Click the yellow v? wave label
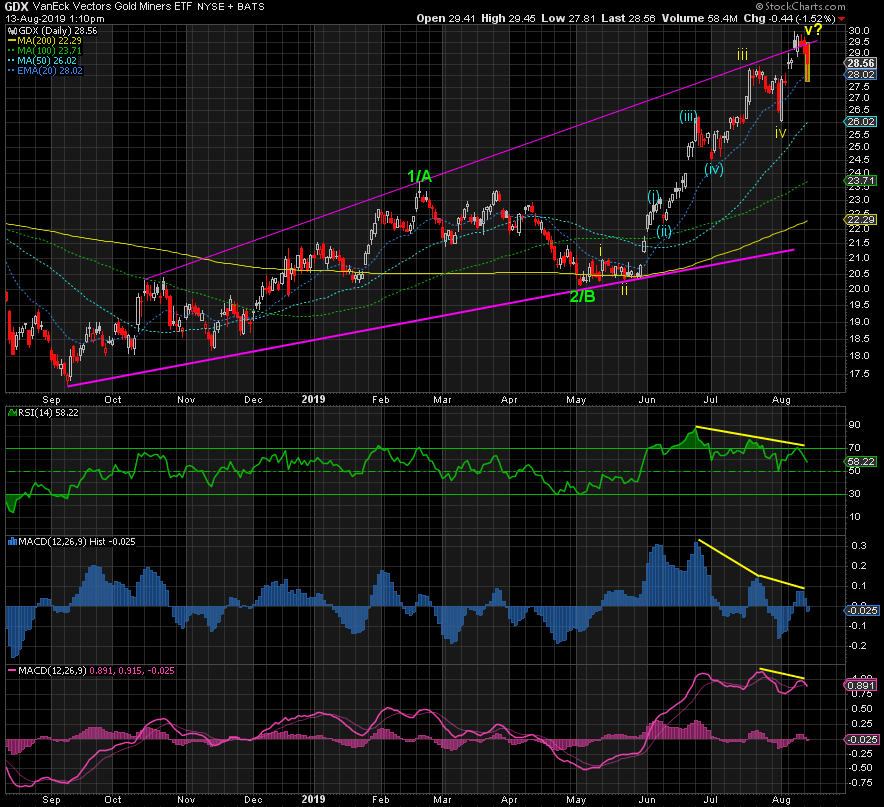Screen dimensions: 884x807 (x=813, y=30)
